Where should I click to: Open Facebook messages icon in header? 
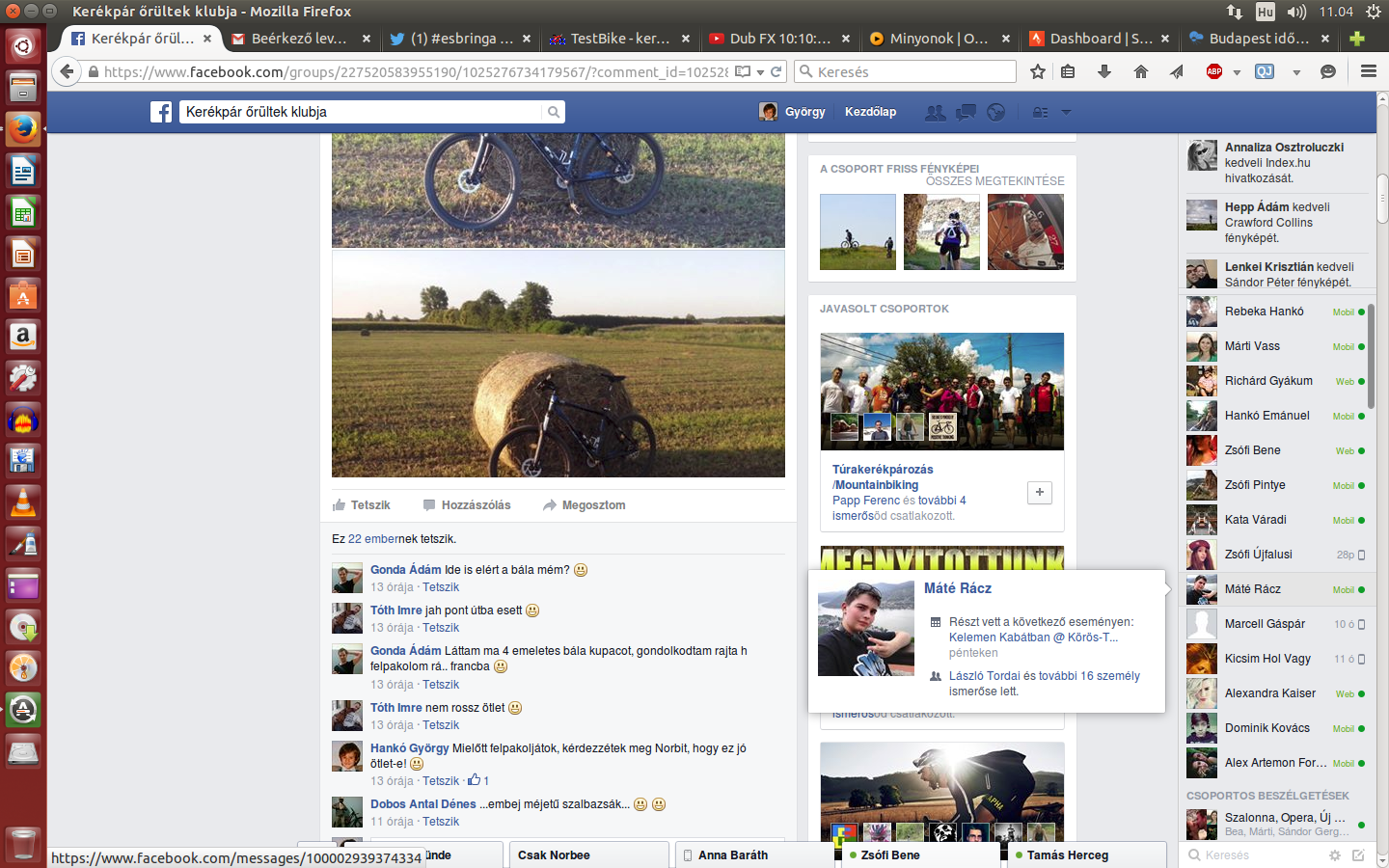(966, 112)
